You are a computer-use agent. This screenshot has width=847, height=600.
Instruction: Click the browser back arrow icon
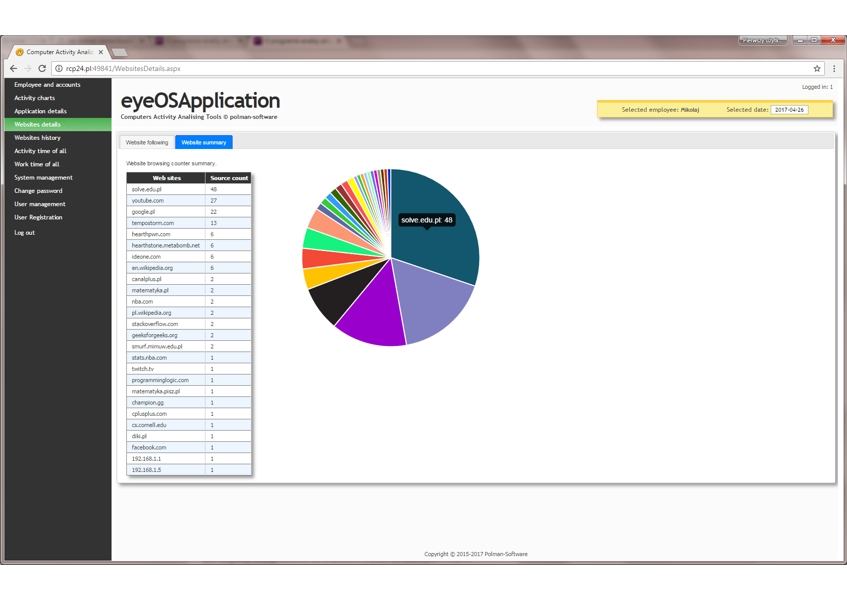pyautogui.click(x=14, y=69)
